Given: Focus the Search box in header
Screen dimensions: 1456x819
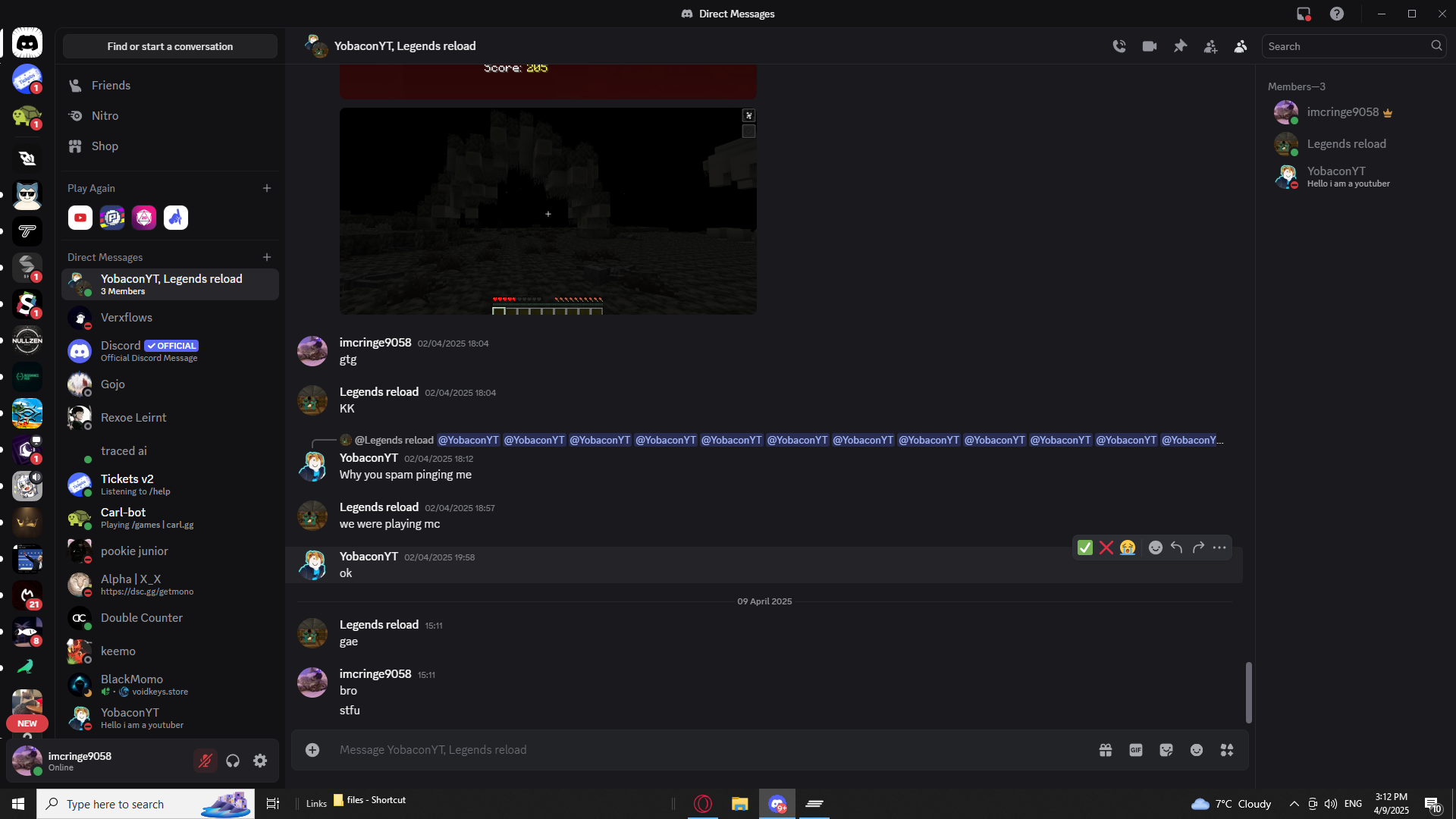Looking at the screenshot, I should [1354, 46].
